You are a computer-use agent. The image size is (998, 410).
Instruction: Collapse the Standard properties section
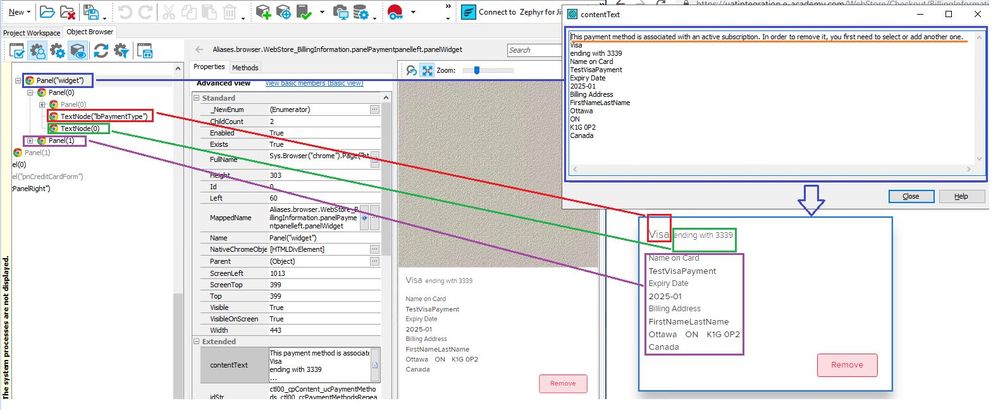coord(196,98)
